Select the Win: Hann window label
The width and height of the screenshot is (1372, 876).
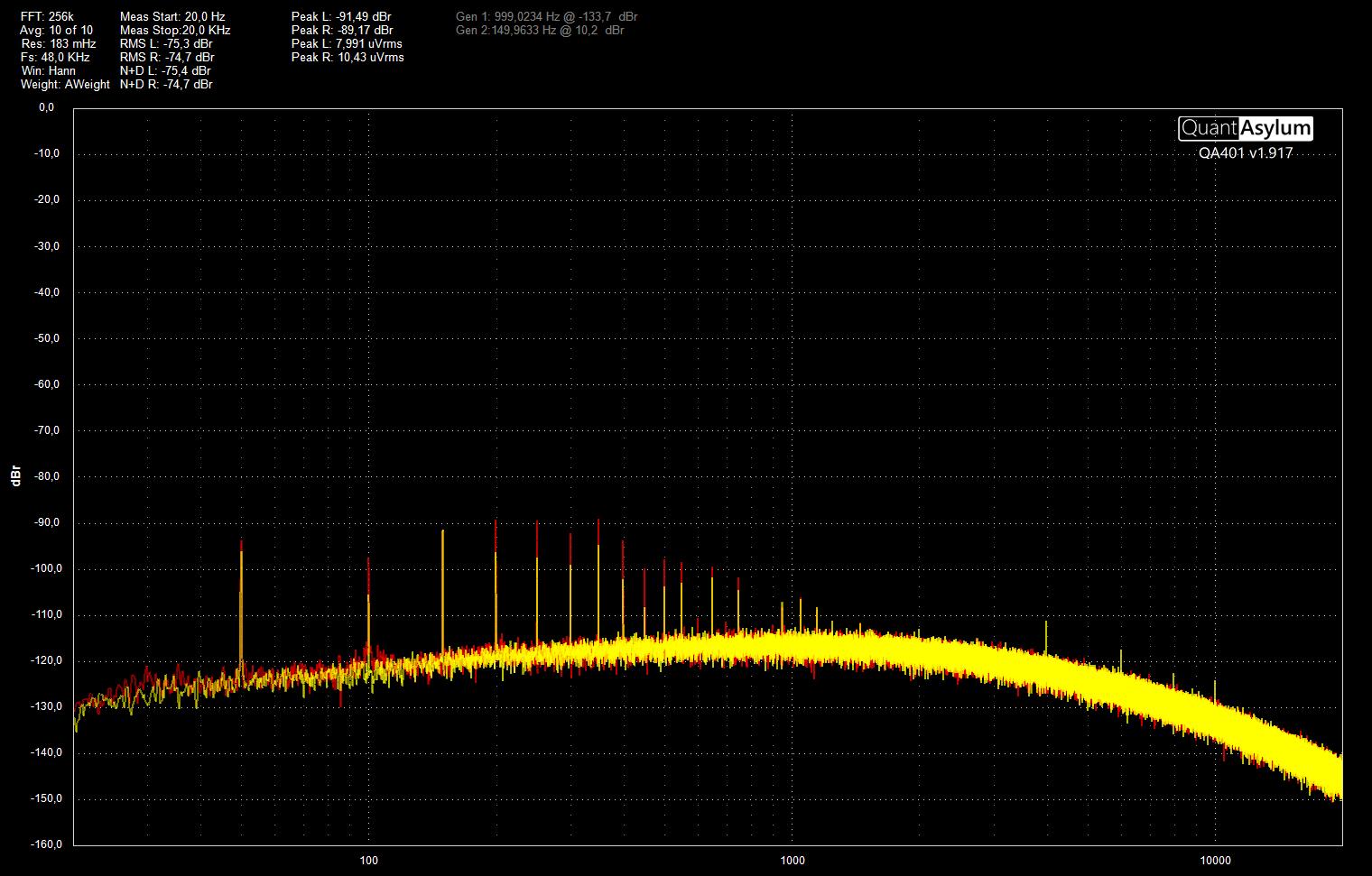49,70
